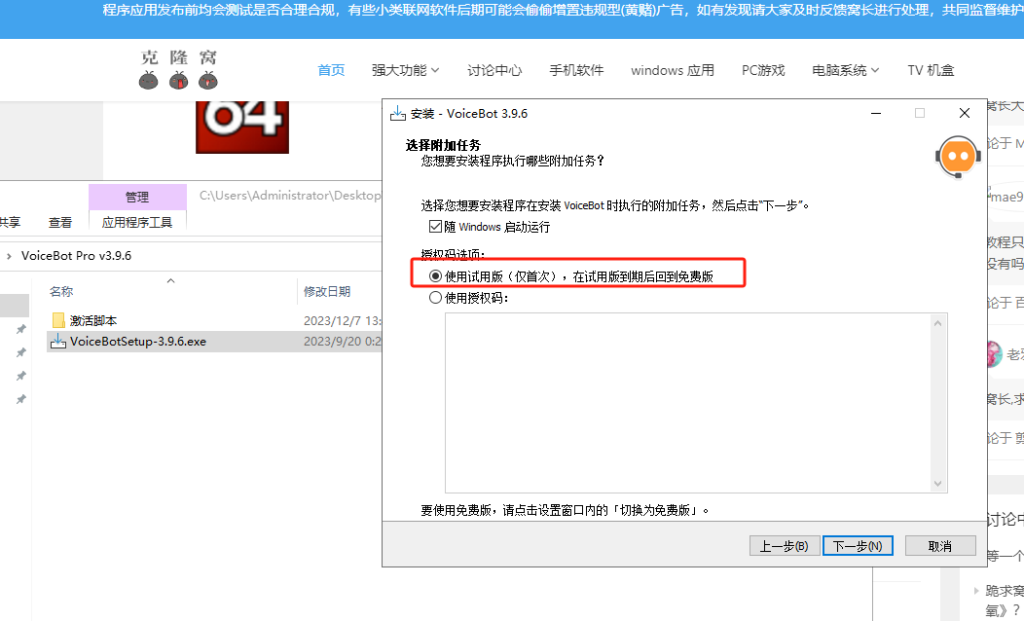This screenshot has height=621, width=1024.
Task: Sort files by 名称 column header
Action: (61, 291)
